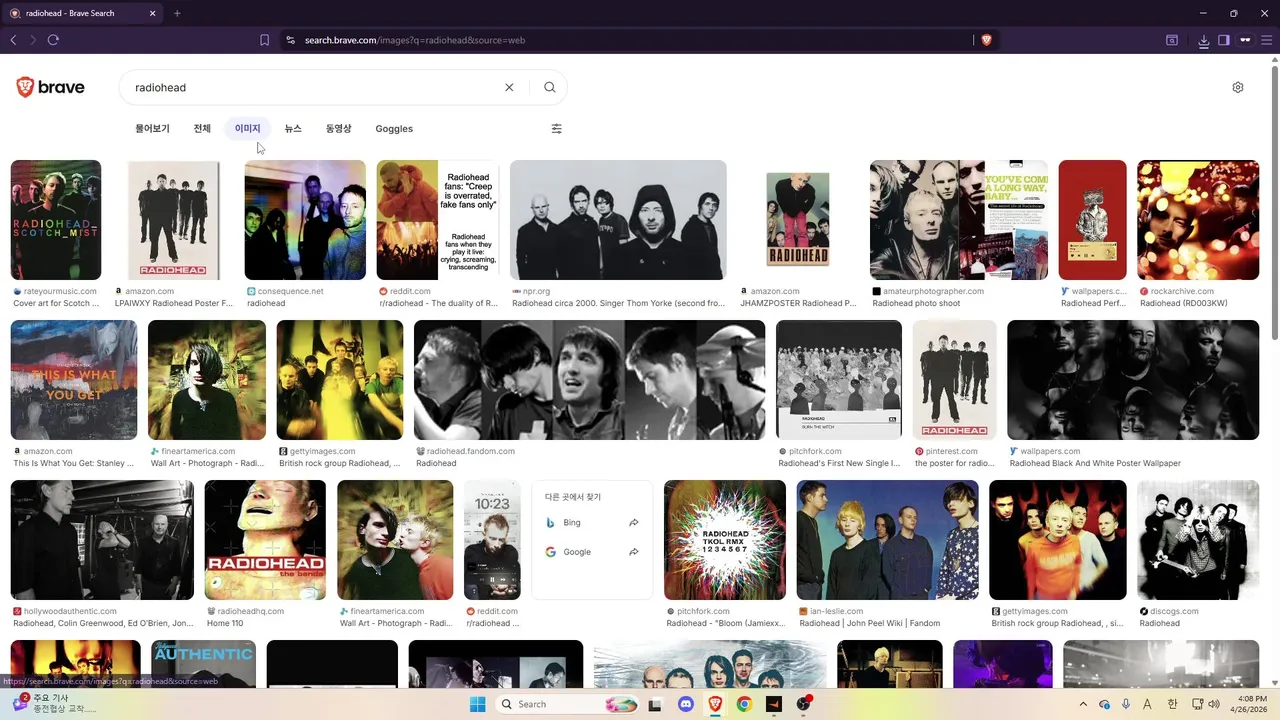Screen dimensions: 1280x720
Task: Open the radiohead.fandom.com collage image
Action: pyautogui.click(x=589, y=380)
